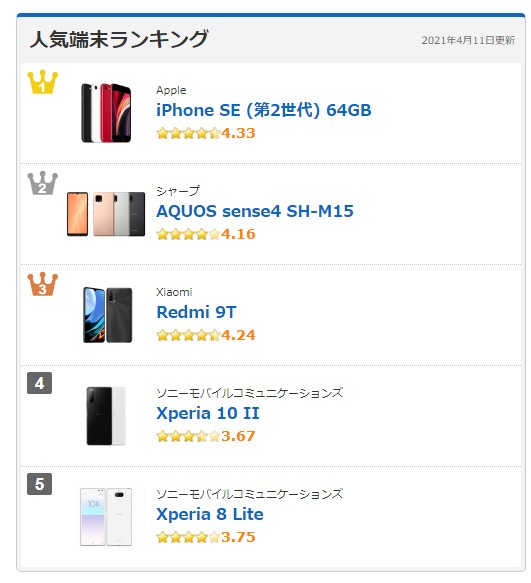Click the Xperia 8 Lite 3.75 rating
This screenshot has height=583, width=531.
[x=238, y=537]
